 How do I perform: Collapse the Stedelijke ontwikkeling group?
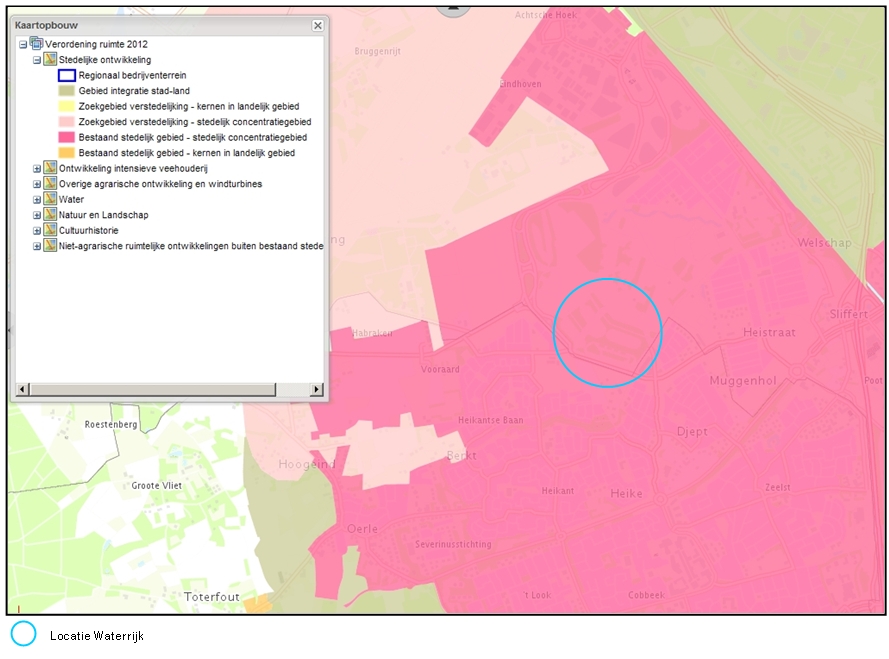tap(37, 60)
